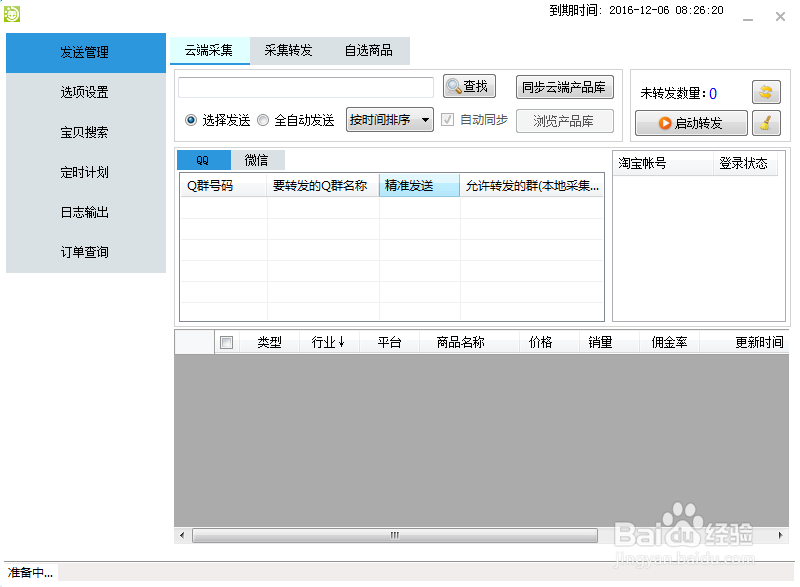Screen dimensions: 800x587
Task: Click the 同步云端产品库 button
Action: click(x=564, y=85)
